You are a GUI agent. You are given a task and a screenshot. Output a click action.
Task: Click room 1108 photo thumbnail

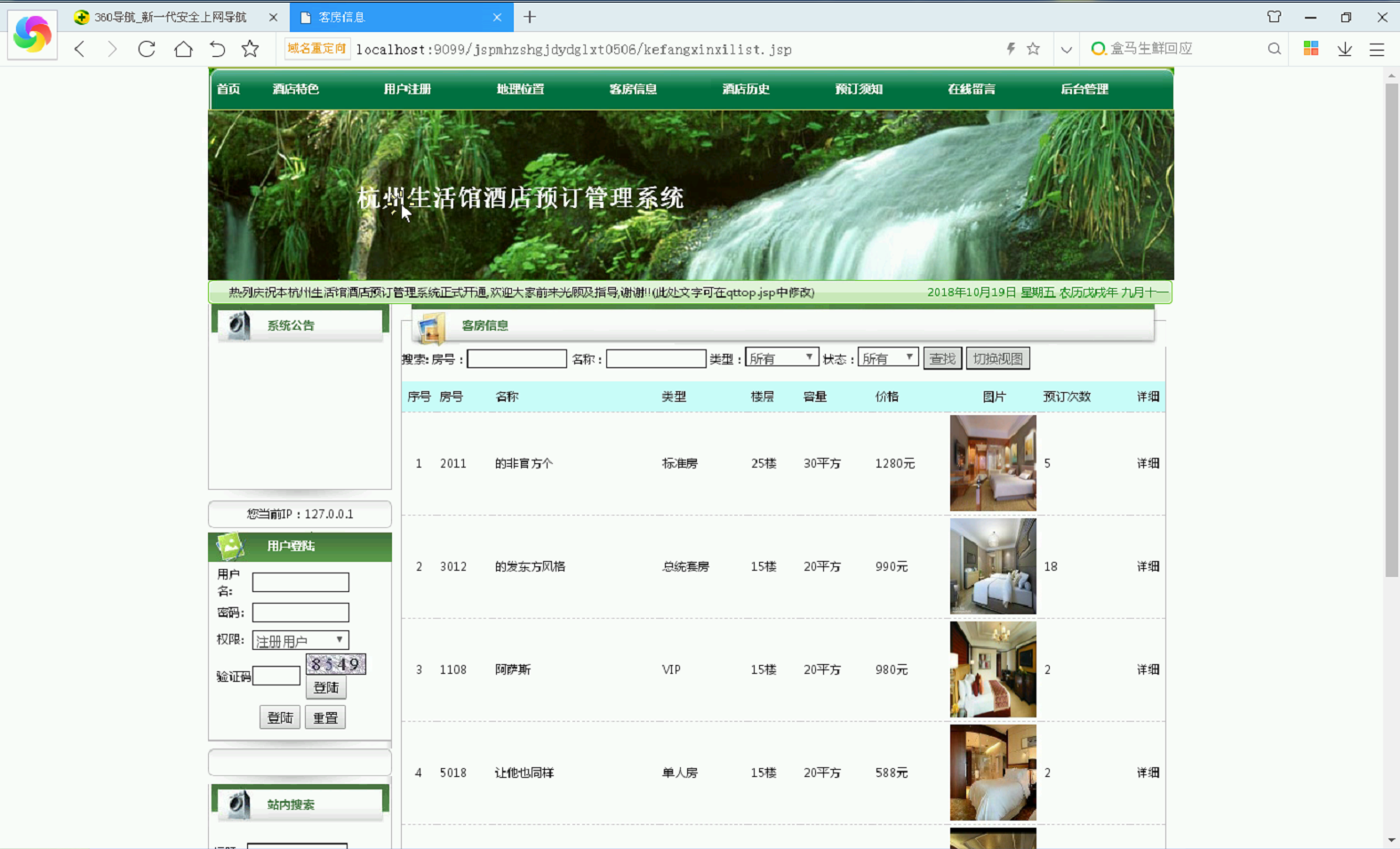[993, 669]
